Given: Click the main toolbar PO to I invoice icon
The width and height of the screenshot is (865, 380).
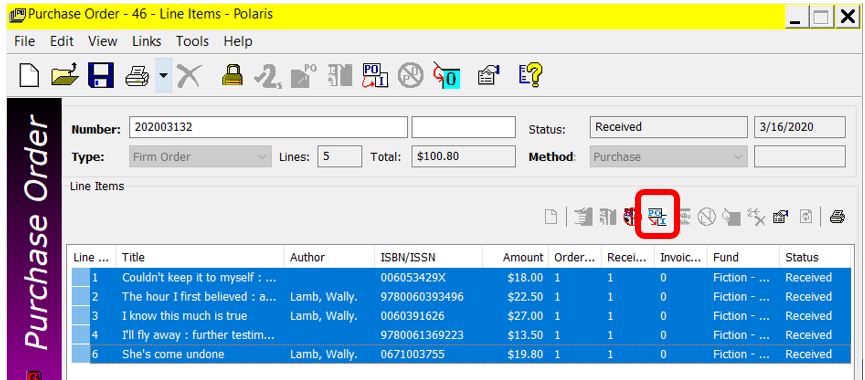Looking at the screenshot, I should 375,76.
